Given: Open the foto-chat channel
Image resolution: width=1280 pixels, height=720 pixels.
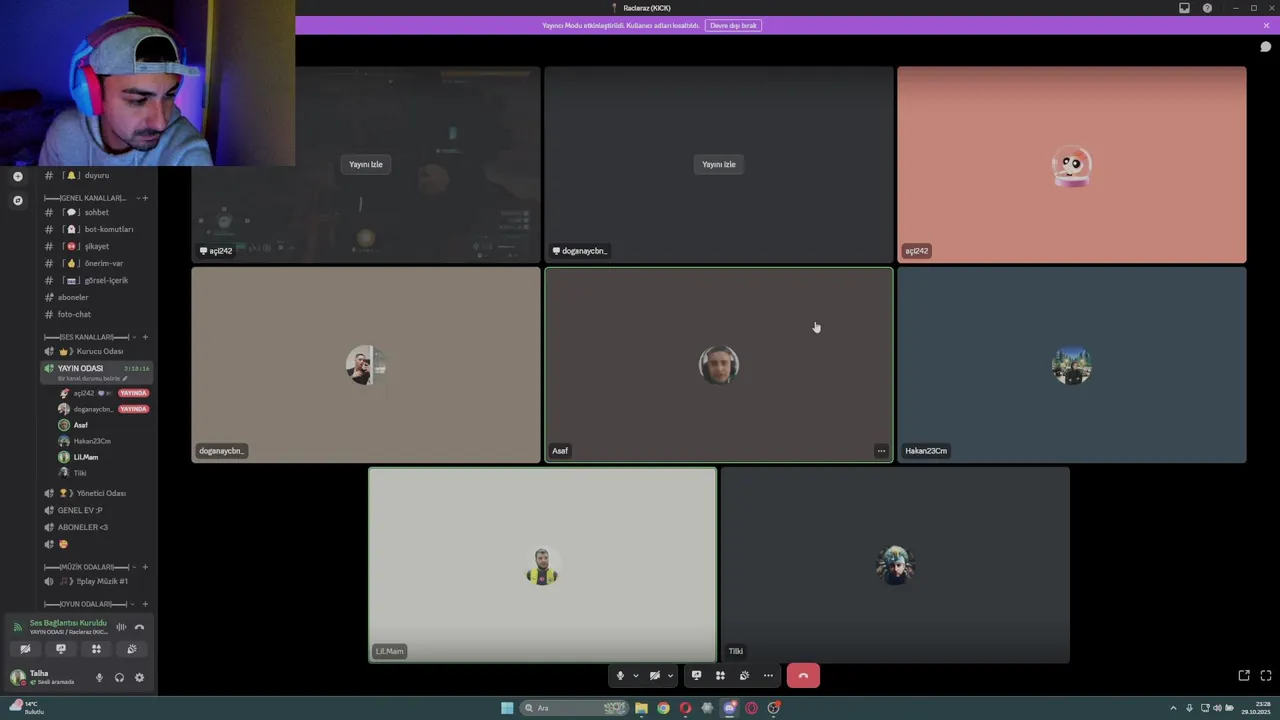Looking at the screenshot, I should point(97,314).
